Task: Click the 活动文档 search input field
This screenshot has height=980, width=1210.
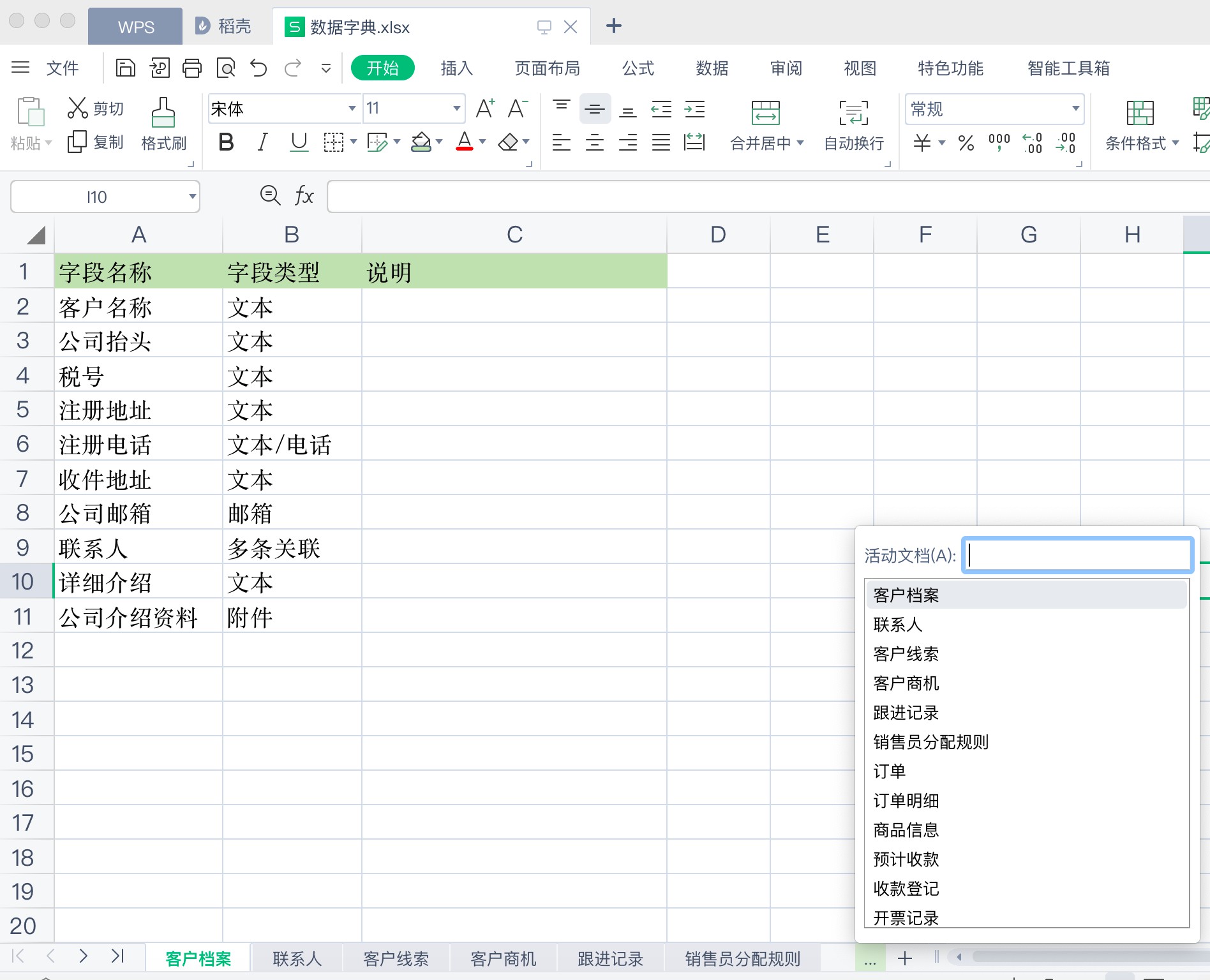Action: [1077, 555]
